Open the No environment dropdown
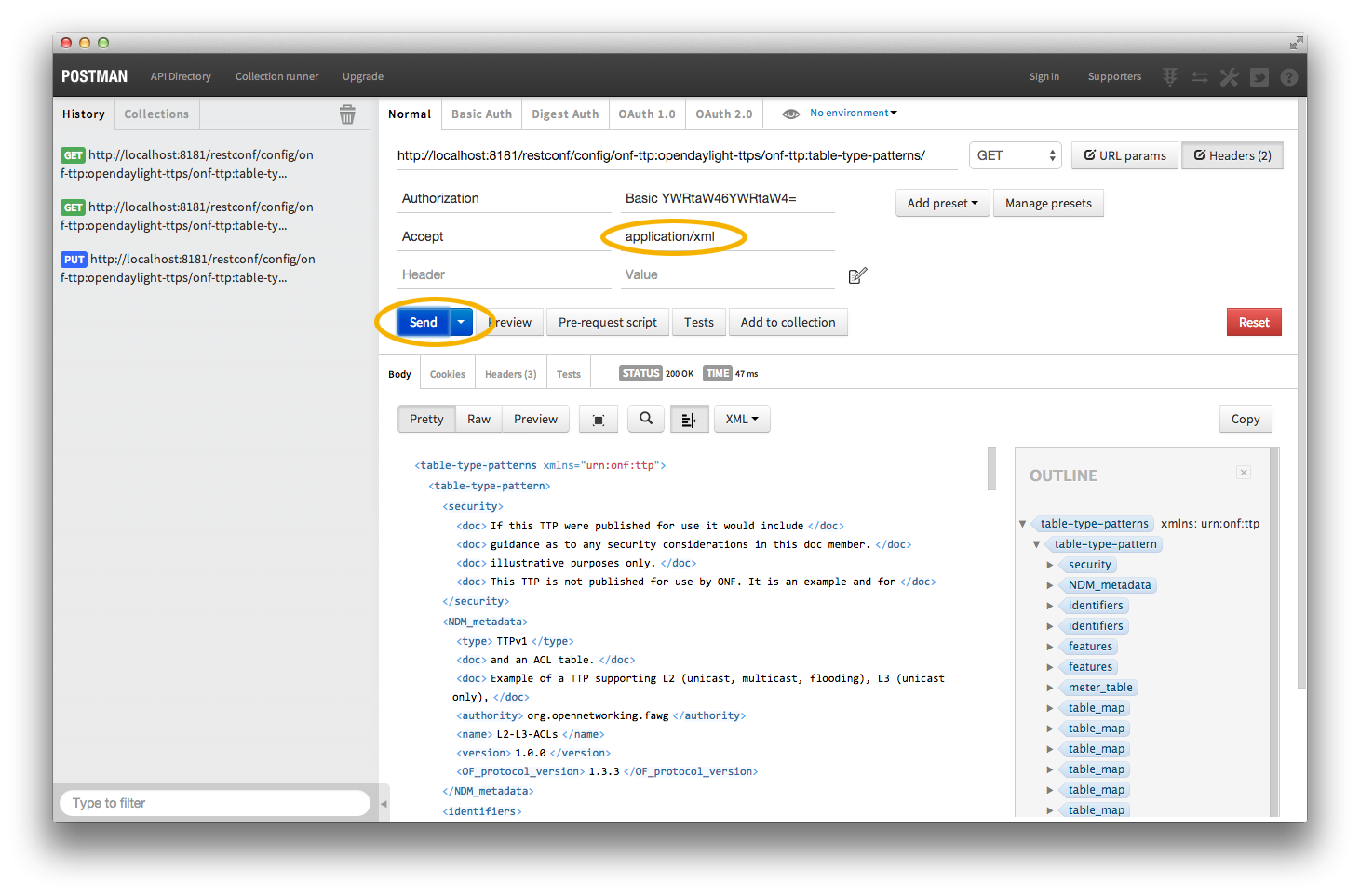1360x896 pixels. coord(854,113)
